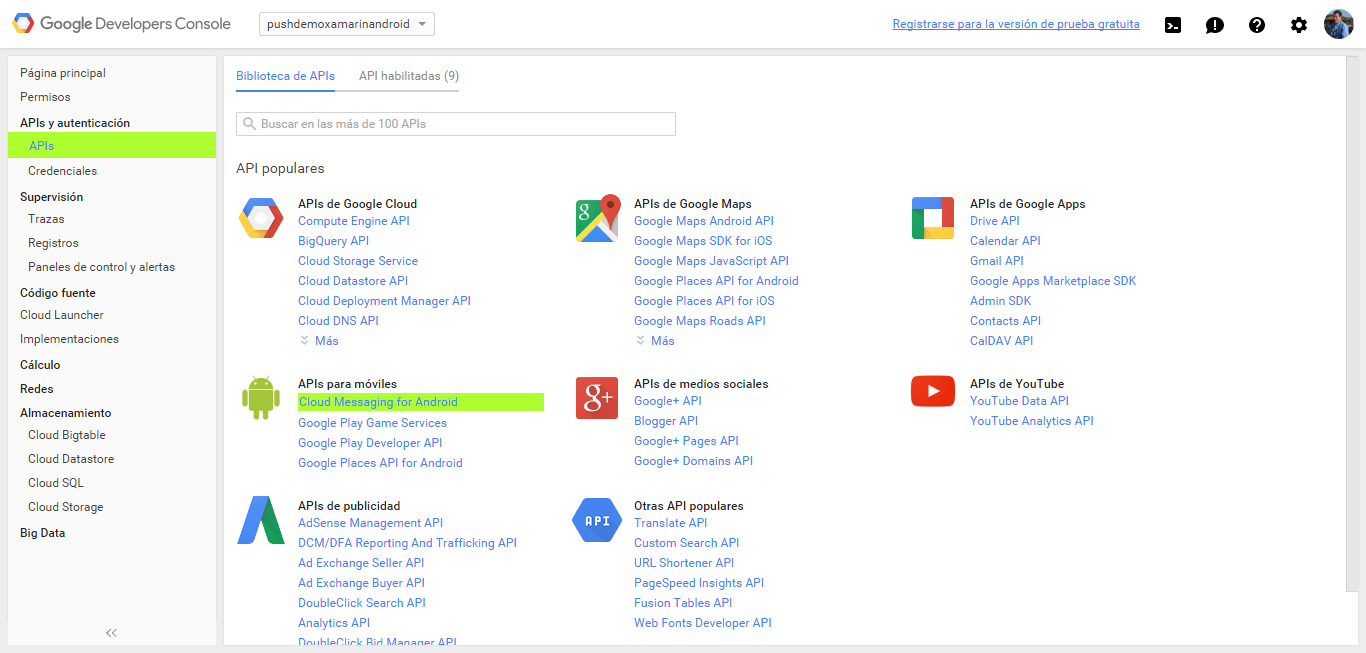
Task: Click the AdWords triangle icon
Action: tap(261, 520)
